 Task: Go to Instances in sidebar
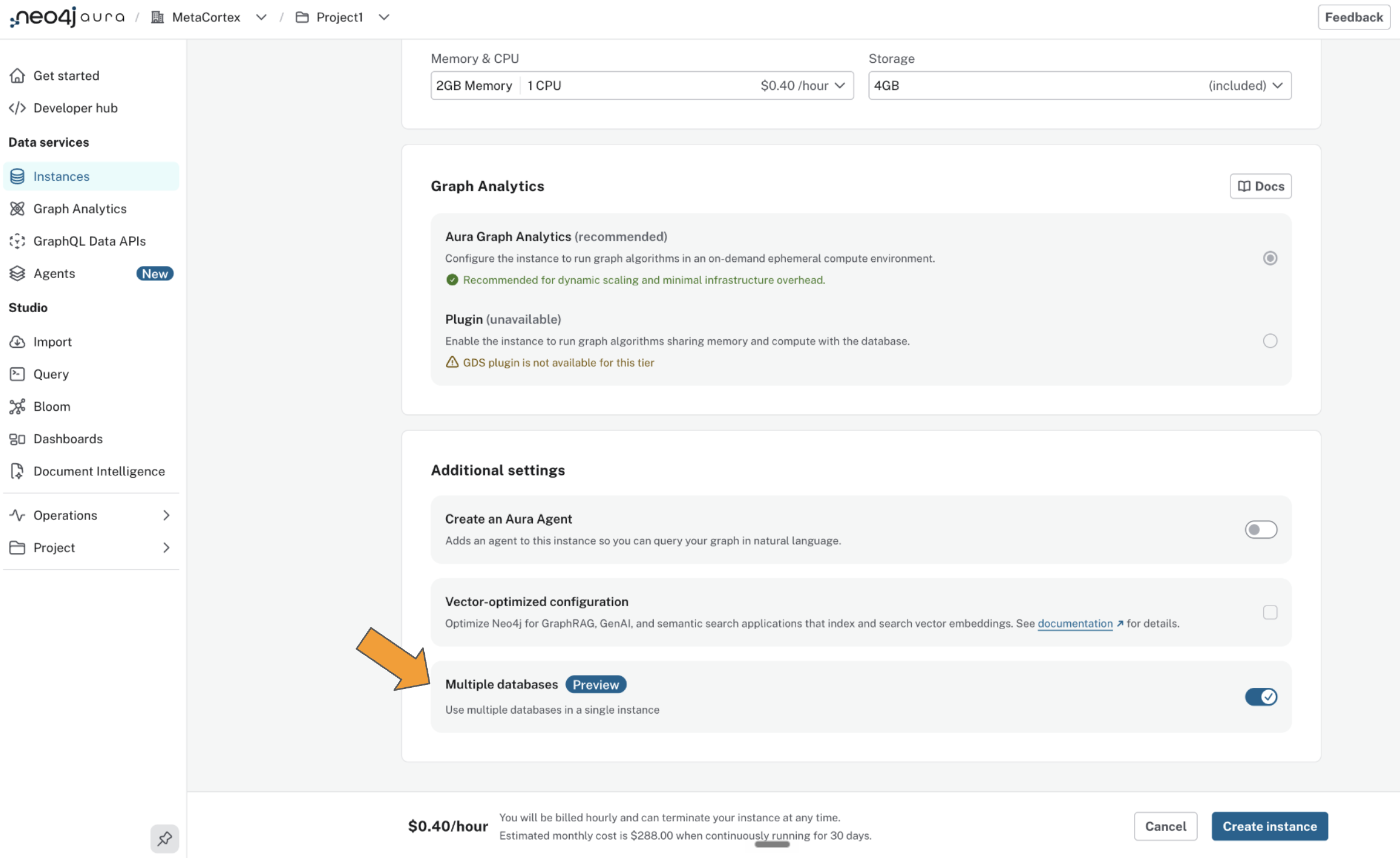pyautogui.click(x=91, y=176)
